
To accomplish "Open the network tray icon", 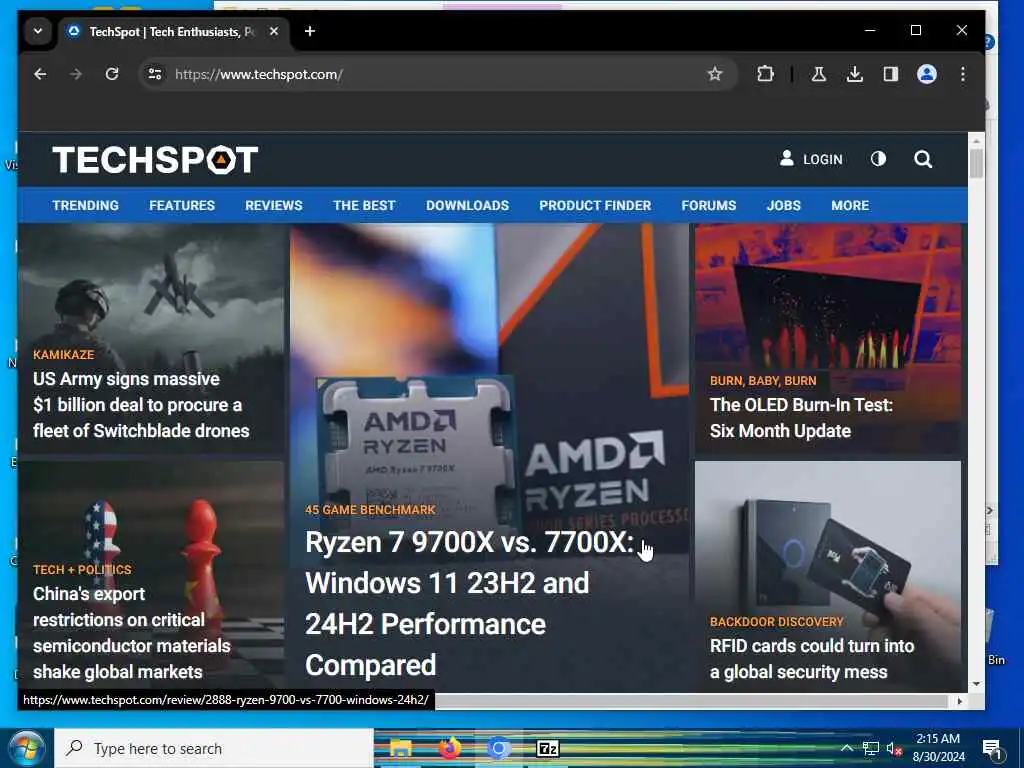I will (x=870, y=748).
